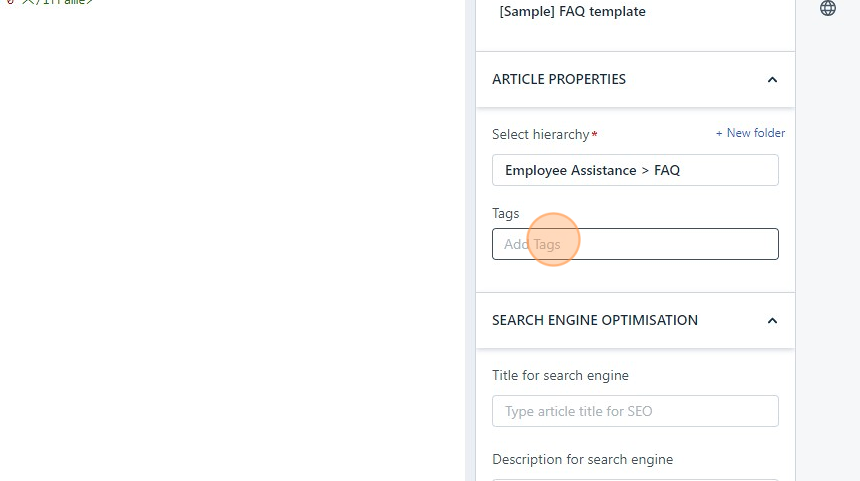
Task: Click the SEARCH ENGINE OPTIMISATION header title
Action: (595, 320)
